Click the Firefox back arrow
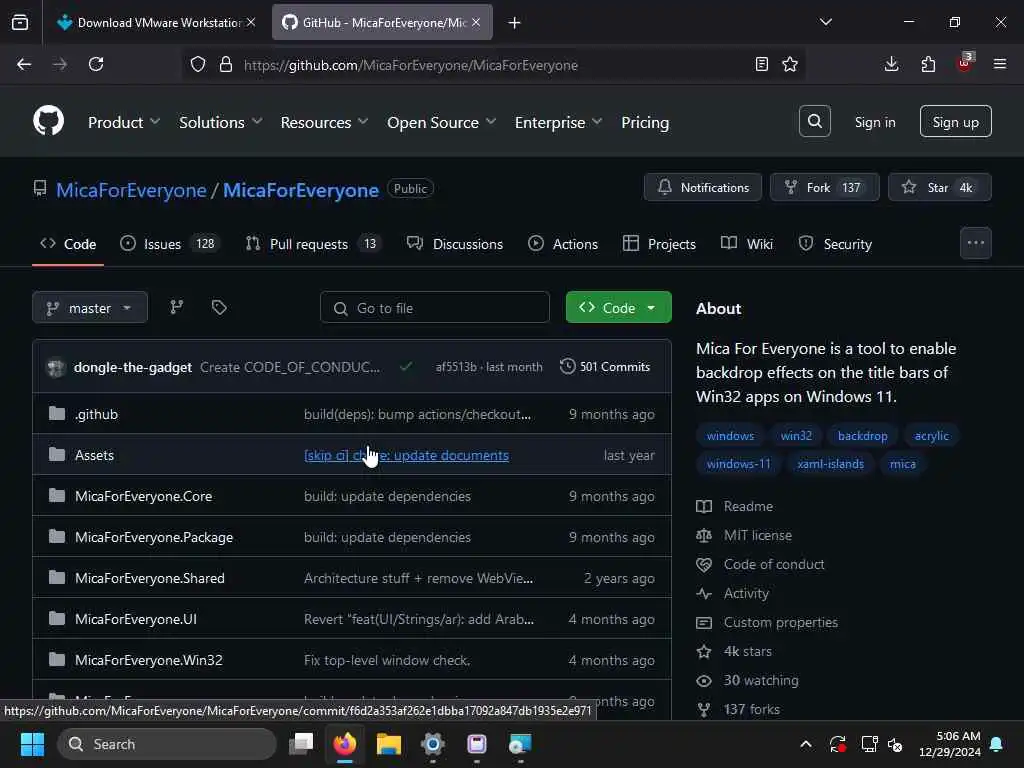The height and width of the screenshot is (768, 1024). click(x=24, y=65)
